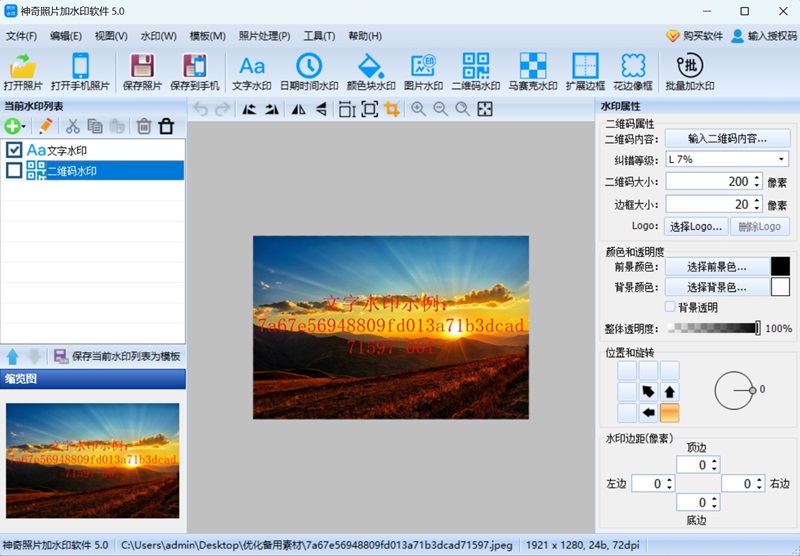Open the add watermark dropdown arrow

24,127
